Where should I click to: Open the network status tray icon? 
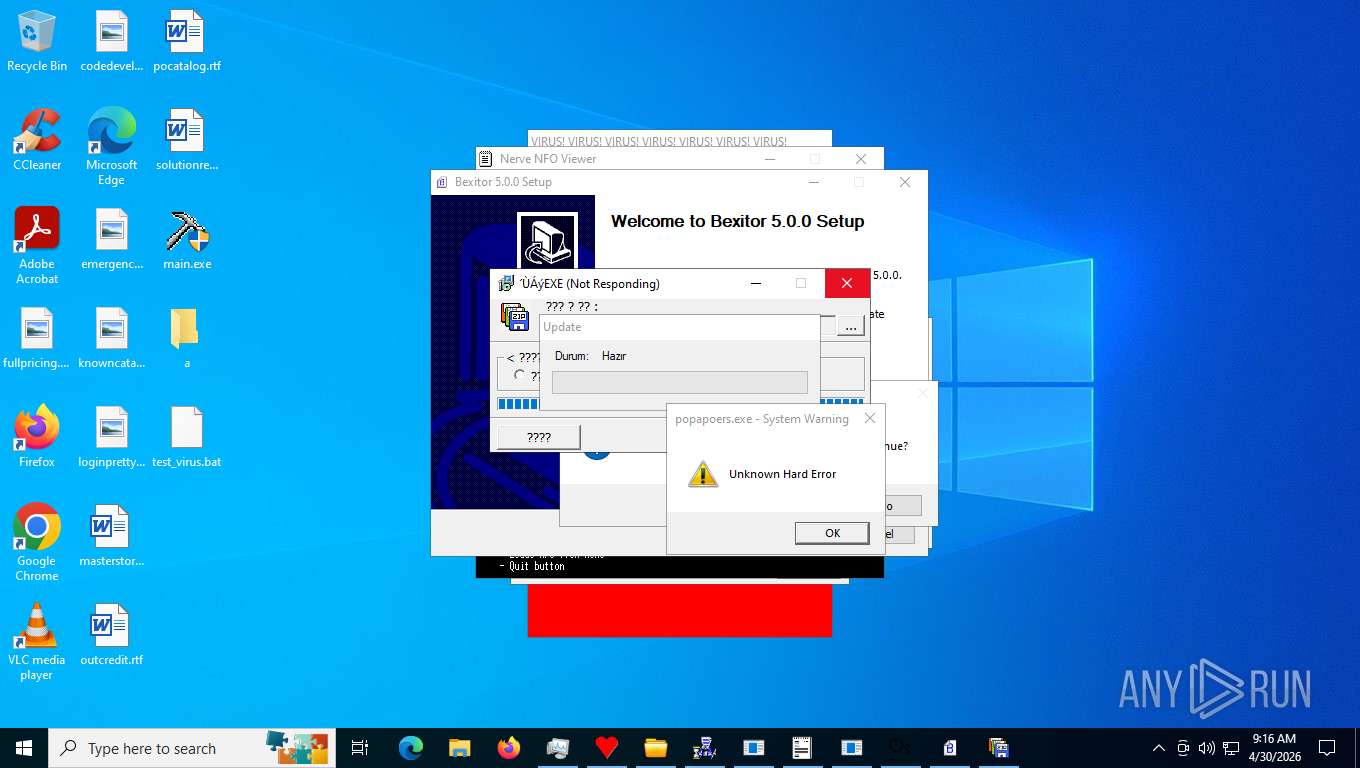(1231, 748)
